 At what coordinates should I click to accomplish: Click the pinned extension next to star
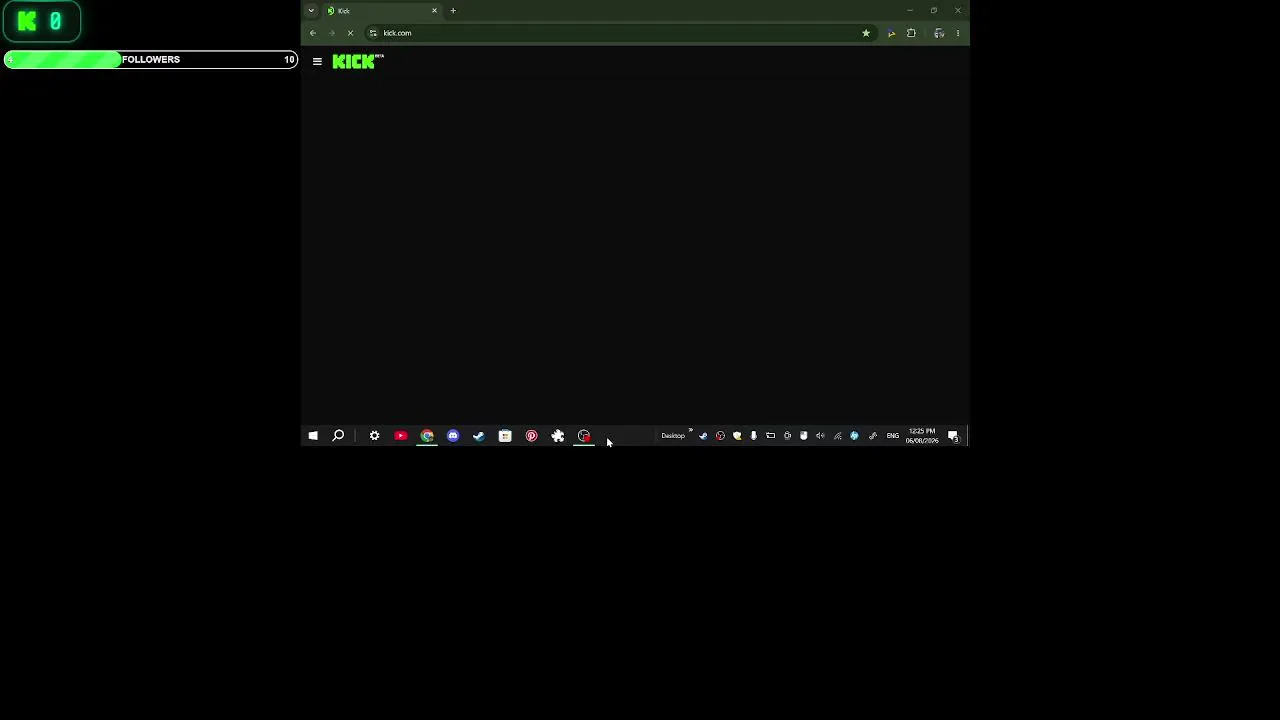pyautogui.click(x=891, y=33)
